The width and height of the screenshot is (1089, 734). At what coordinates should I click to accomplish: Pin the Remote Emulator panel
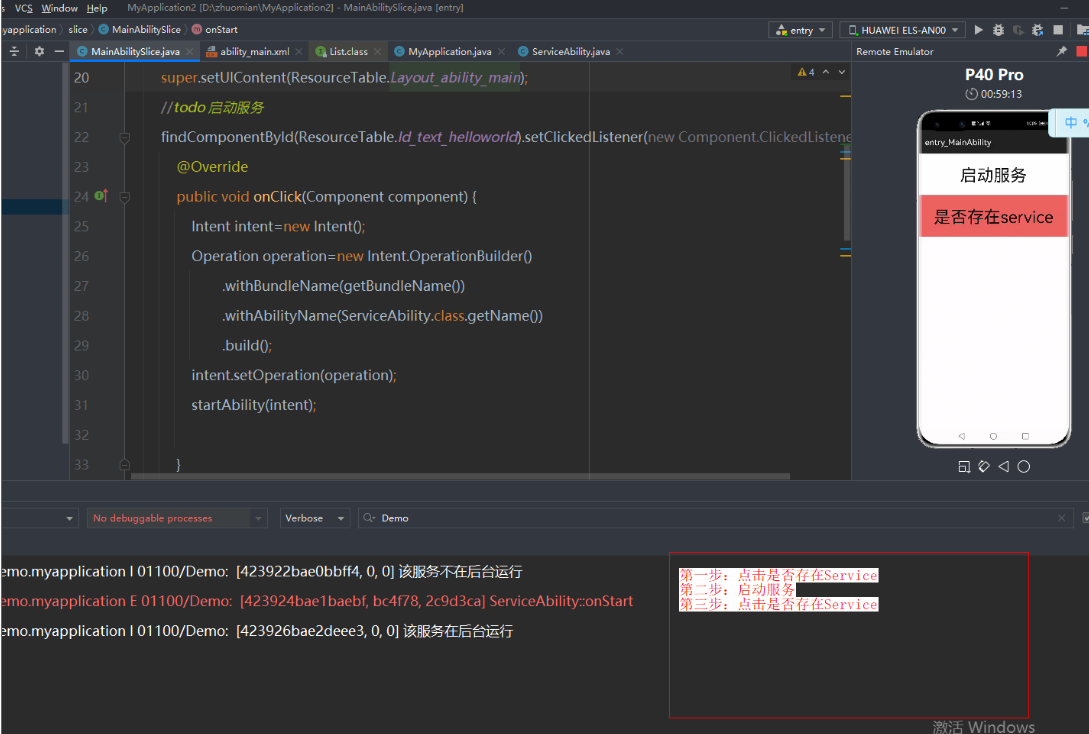tap(1061, 51)
